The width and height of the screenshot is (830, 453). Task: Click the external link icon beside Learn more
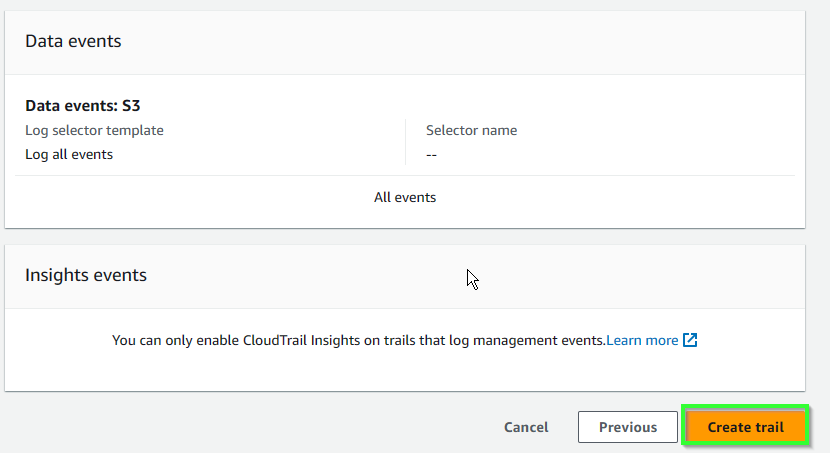coord(690,340)
